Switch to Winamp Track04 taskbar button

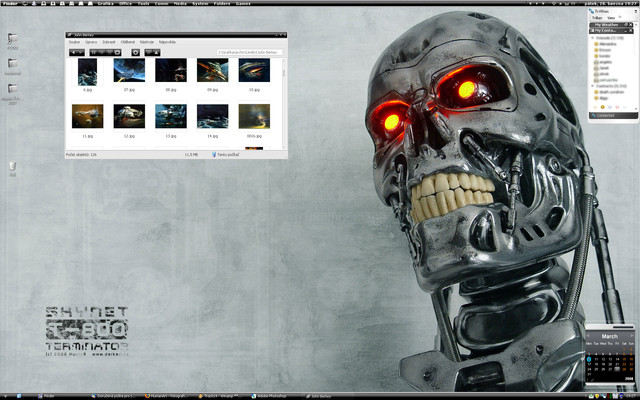pos(220,396)
